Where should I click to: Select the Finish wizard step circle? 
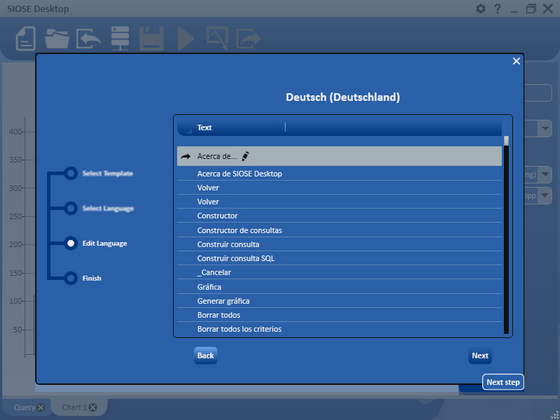point(71,278)
